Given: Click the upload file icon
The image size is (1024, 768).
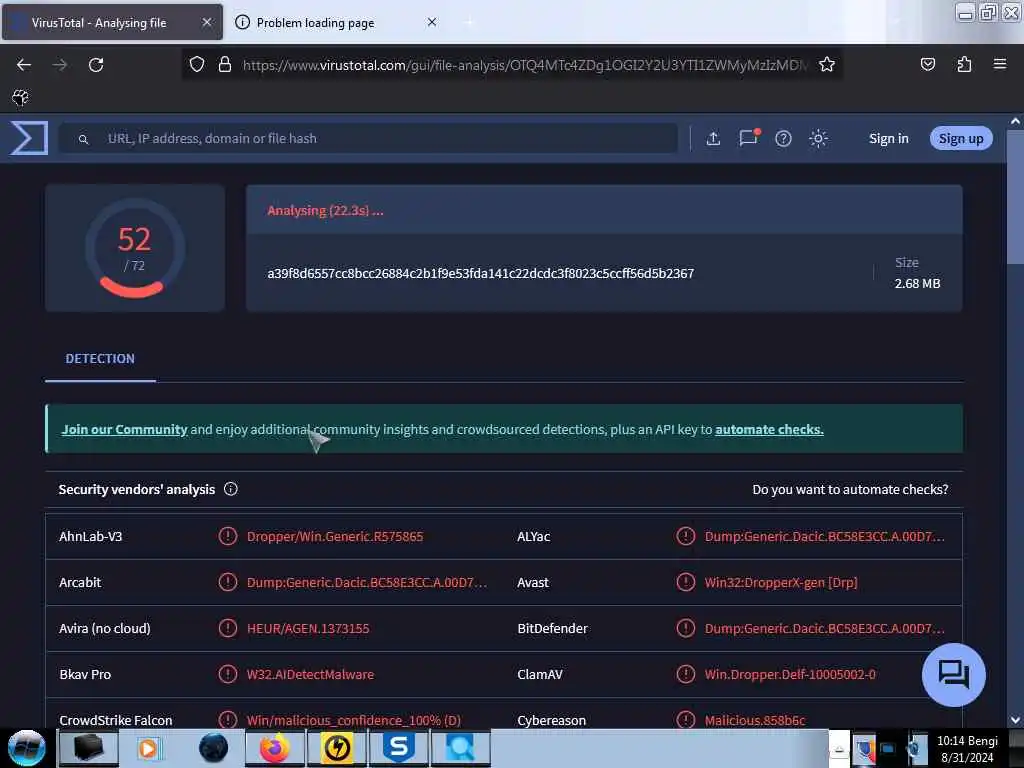Looking at the screenshot, I should click(713, 138).
